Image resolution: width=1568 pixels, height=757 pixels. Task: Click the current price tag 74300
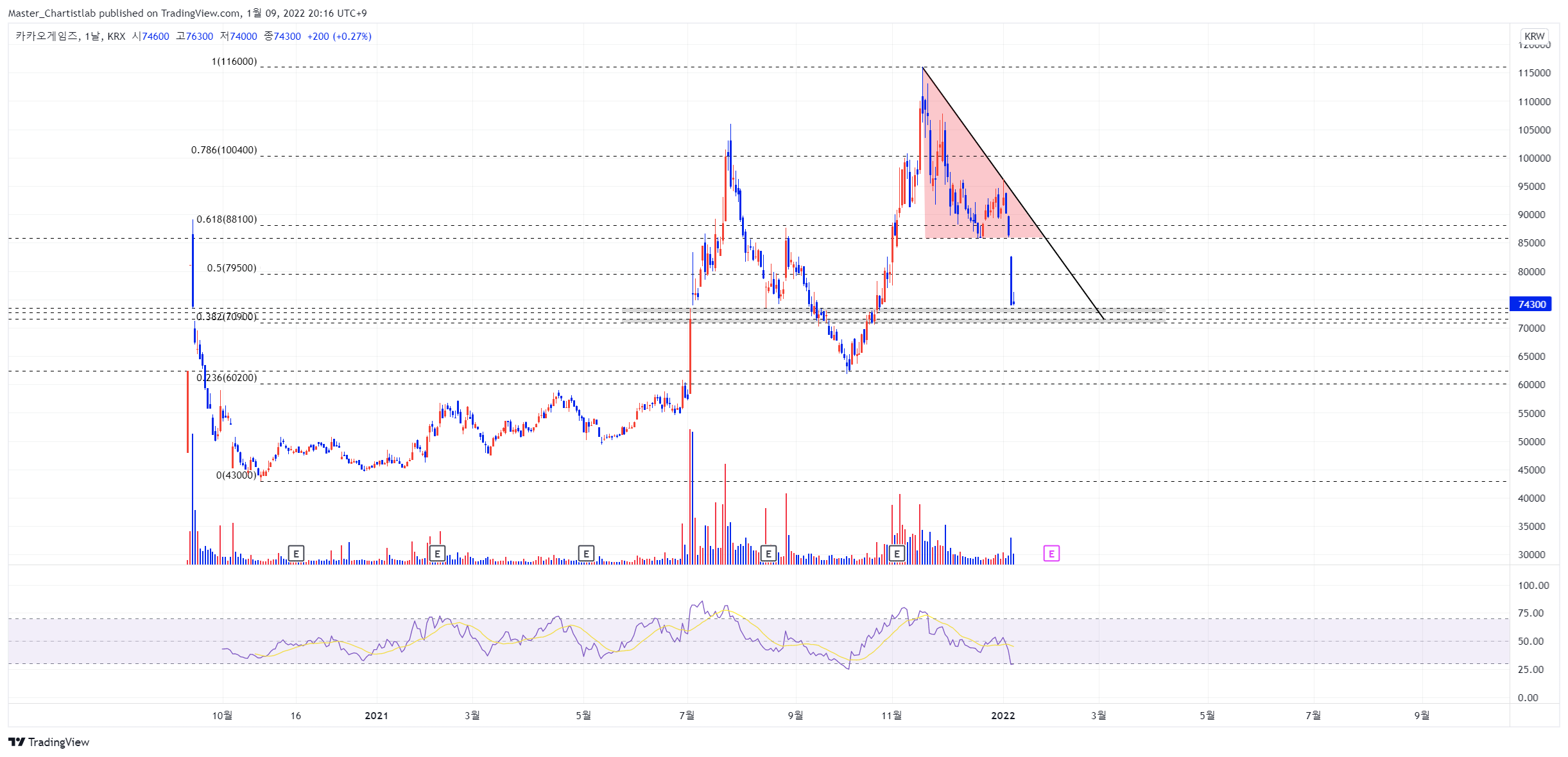[1531, 304]
